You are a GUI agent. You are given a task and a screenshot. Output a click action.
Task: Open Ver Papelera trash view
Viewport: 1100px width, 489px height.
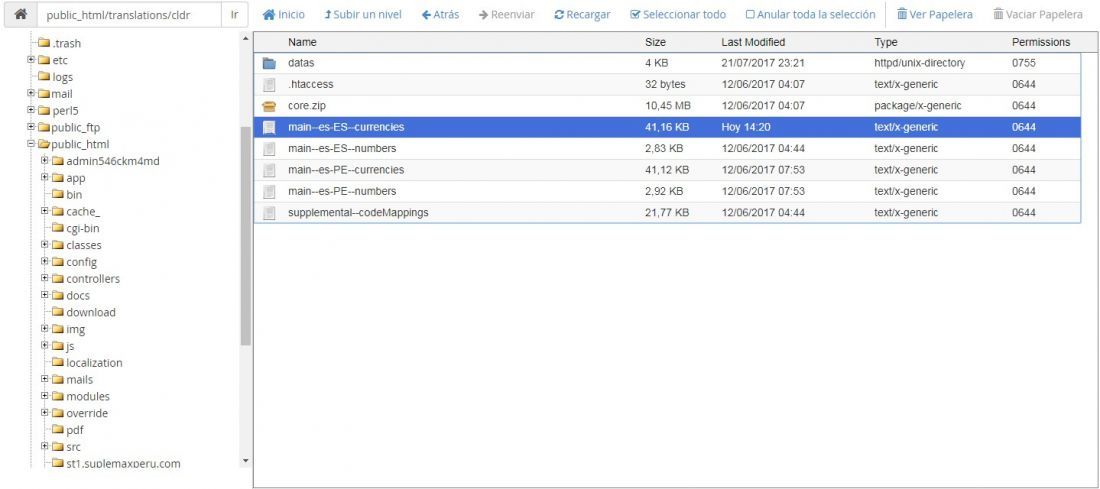tap(935, 14)
